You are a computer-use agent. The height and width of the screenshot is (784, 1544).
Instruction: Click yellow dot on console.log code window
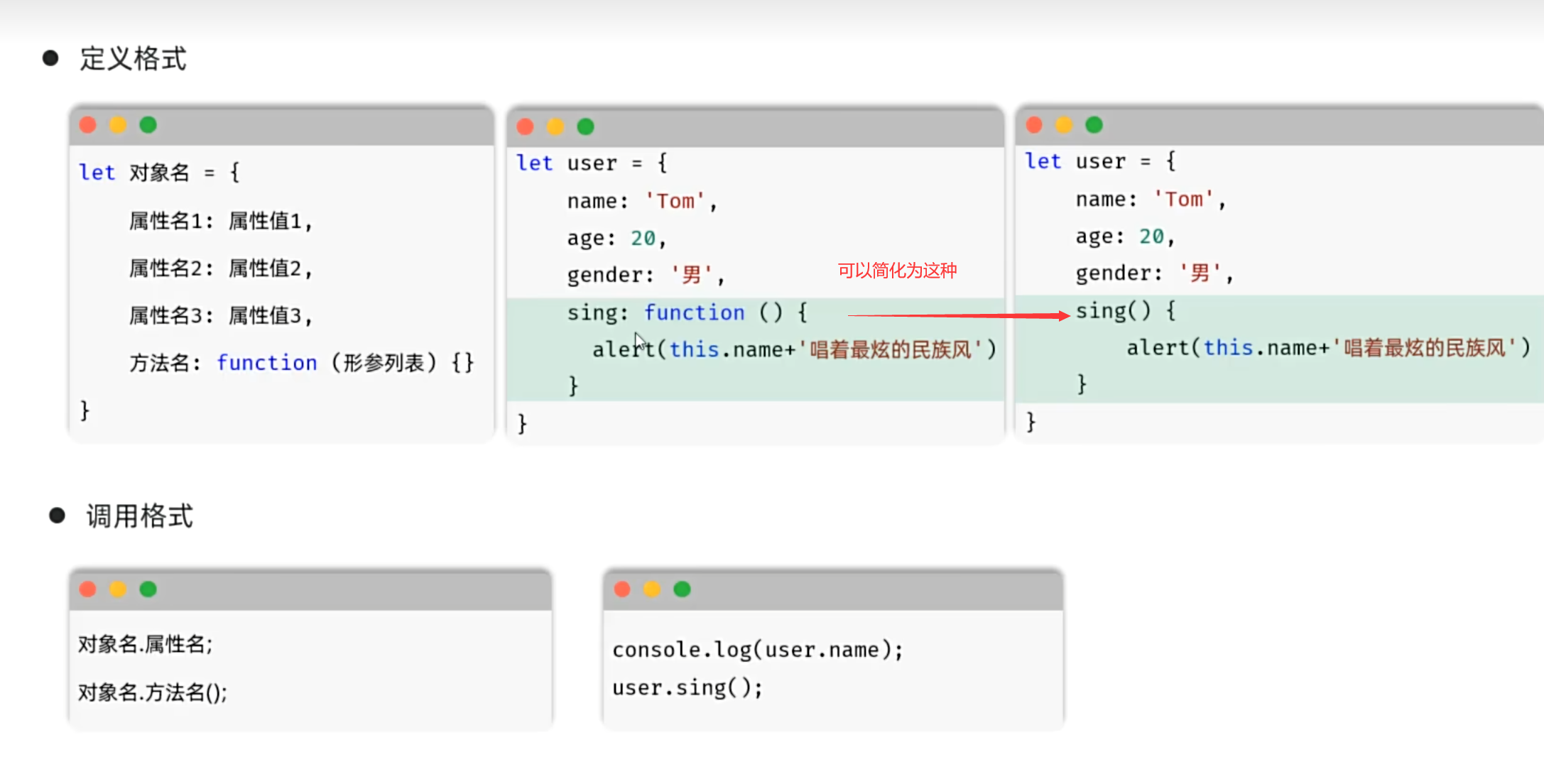[652, 589]
